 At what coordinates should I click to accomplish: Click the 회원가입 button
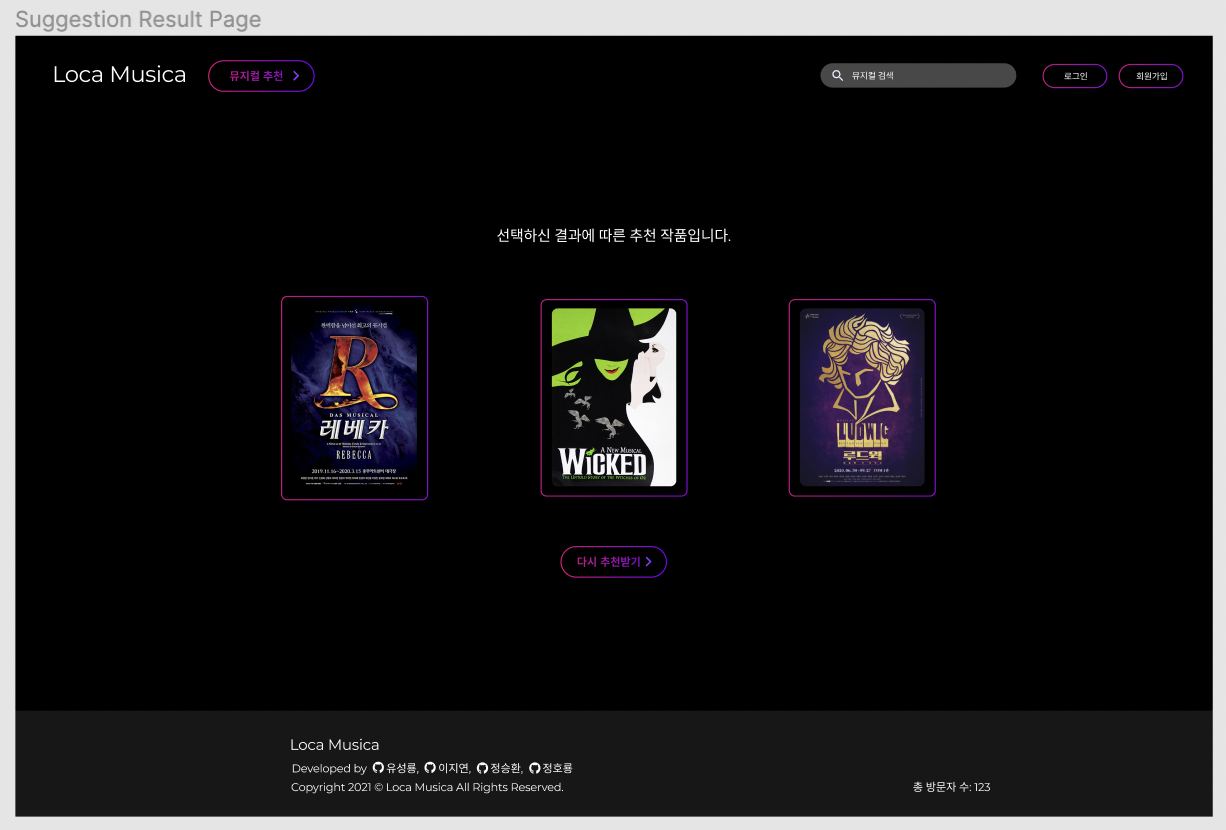coord(1151,76)
